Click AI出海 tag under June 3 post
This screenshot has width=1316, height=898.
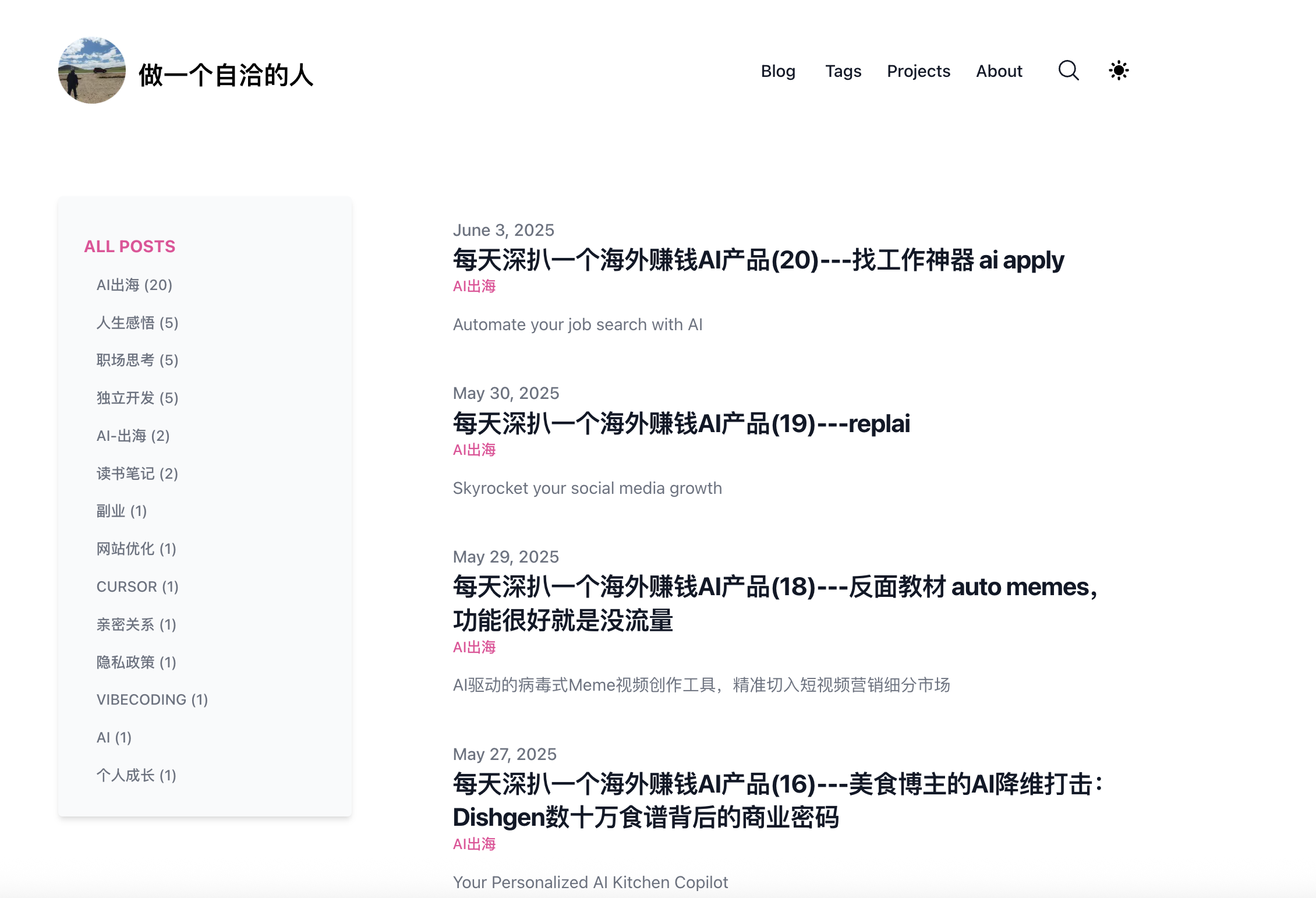click(474, 287)
